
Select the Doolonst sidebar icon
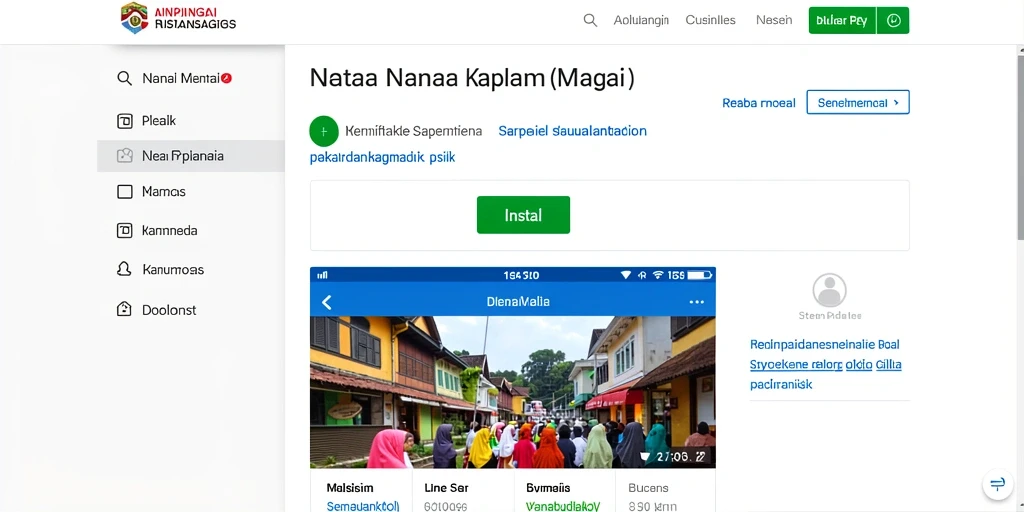124,310
